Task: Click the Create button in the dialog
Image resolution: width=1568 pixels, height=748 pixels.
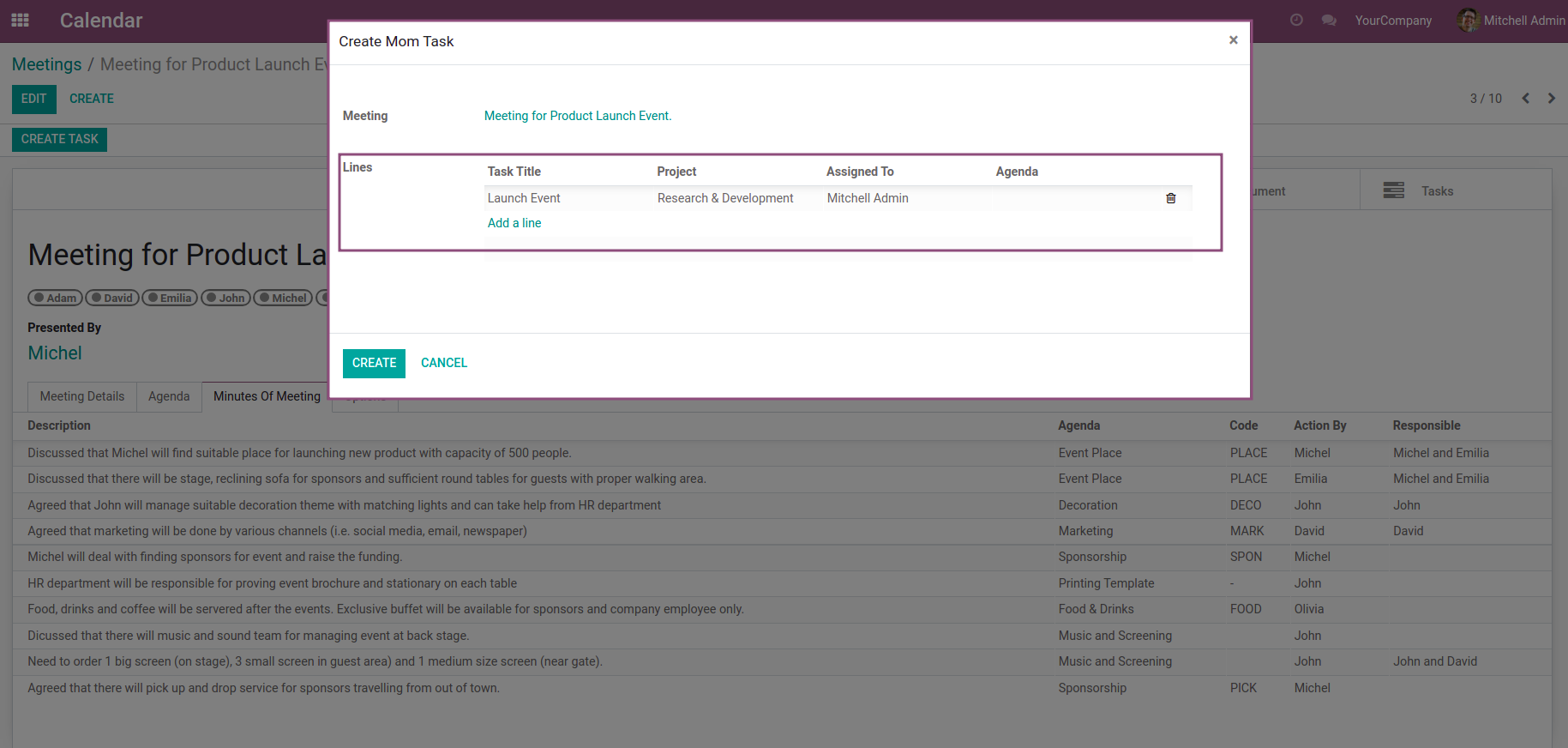Action: (374, 363)
